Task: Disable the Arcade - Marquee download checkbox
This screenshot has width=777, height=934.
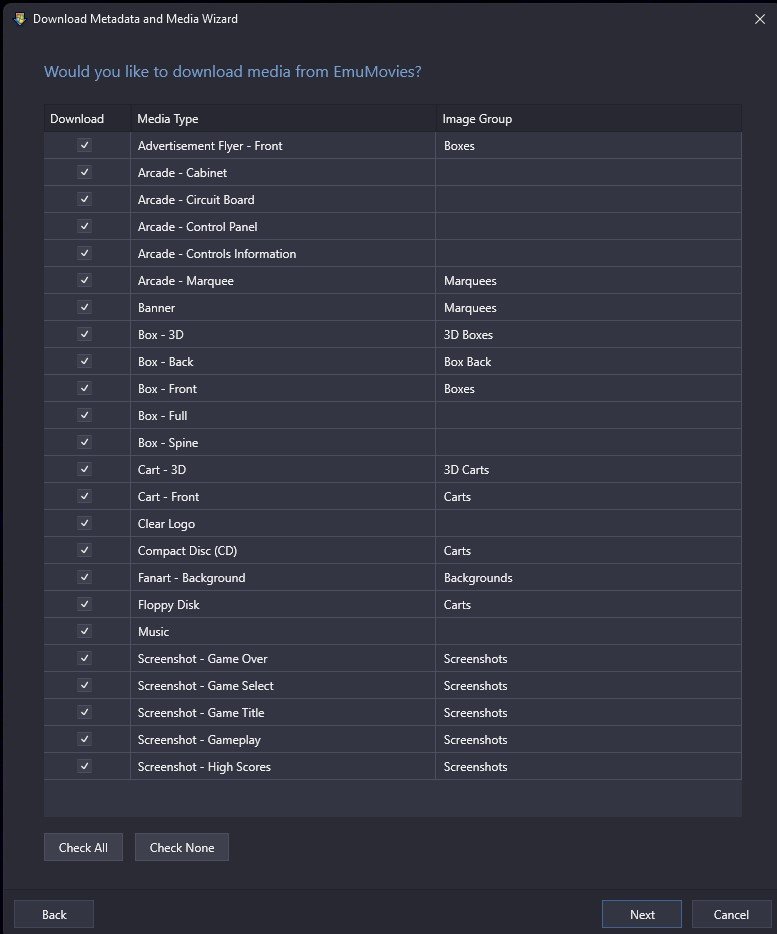Action: point(85,280)
